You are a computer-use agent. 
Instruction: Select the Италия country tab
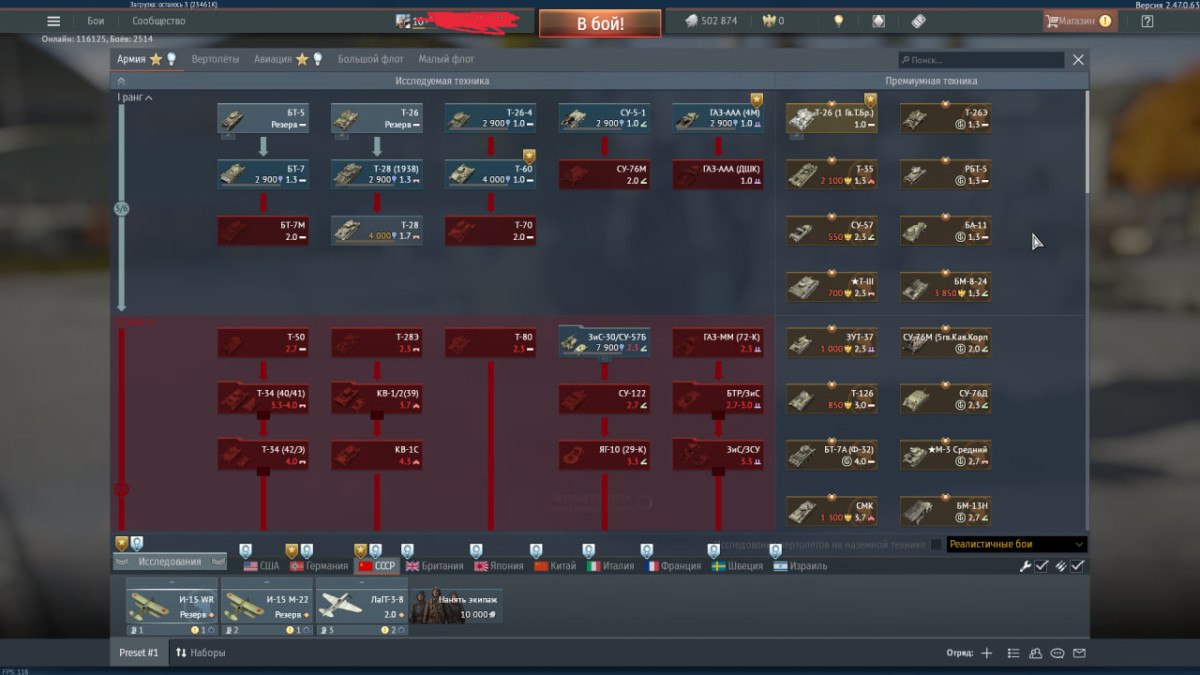(612, 566)
